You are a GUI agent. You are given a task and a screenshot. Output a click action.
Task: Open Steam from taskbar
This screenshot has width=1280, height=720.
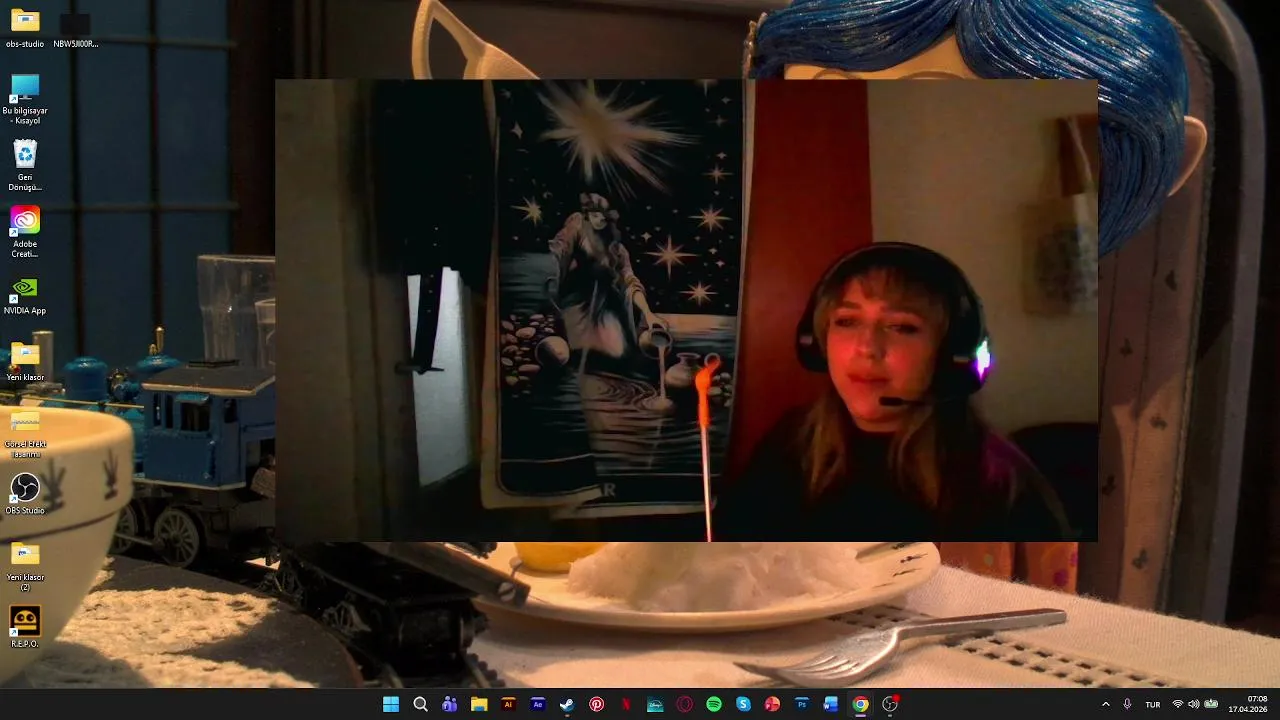click(x=567, y=704)
